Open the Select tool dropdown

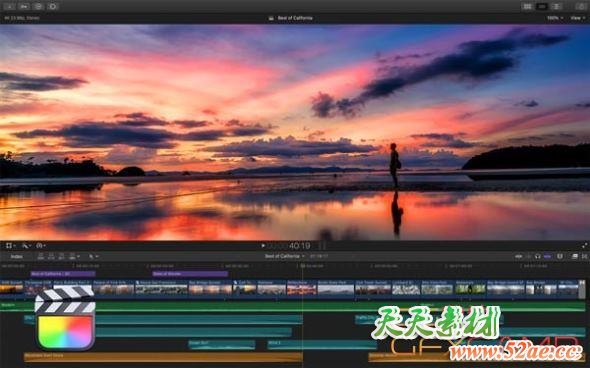tap(93, 257)
